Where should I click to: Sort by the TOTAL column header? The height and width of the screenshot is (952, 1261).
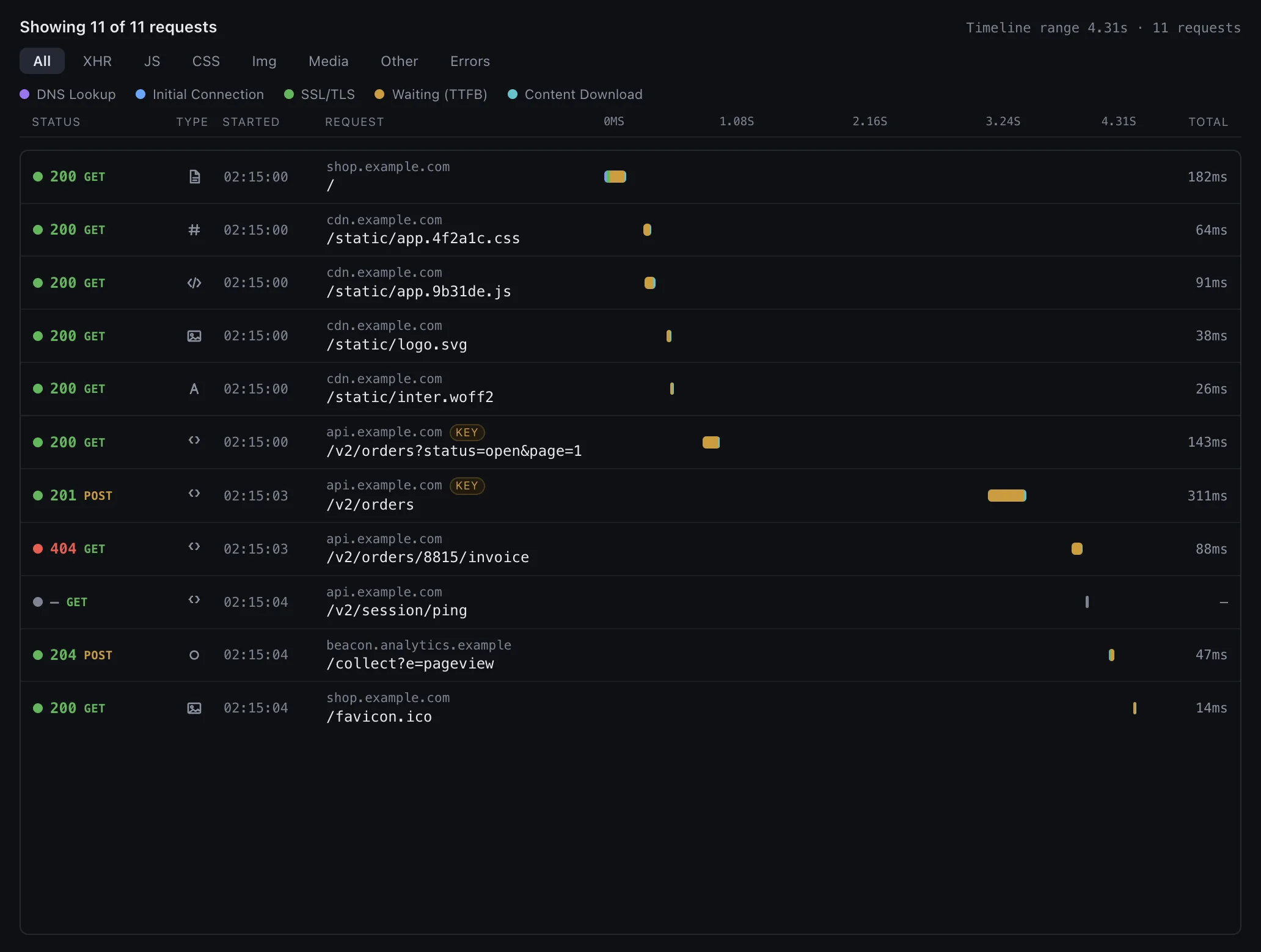[x=1208, y=122]
